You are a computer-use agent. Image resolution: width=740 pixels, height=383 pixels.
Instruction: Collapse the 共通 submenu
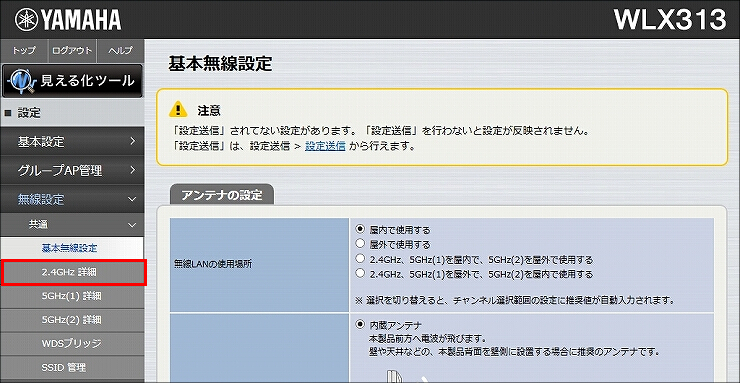tap(72, 225)
